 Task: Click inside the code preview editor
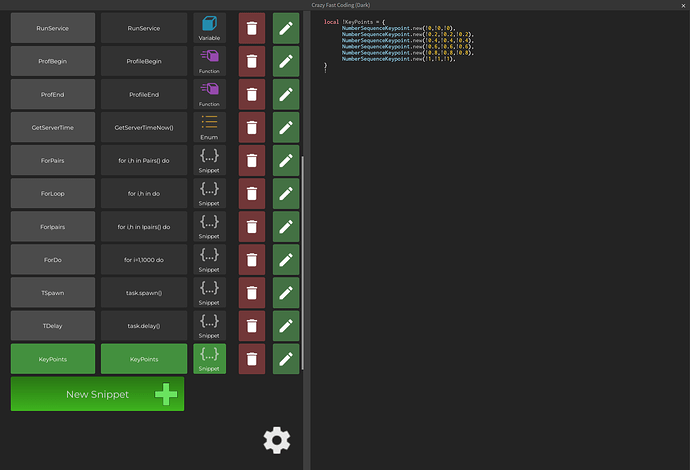click(x=500, y=240)
